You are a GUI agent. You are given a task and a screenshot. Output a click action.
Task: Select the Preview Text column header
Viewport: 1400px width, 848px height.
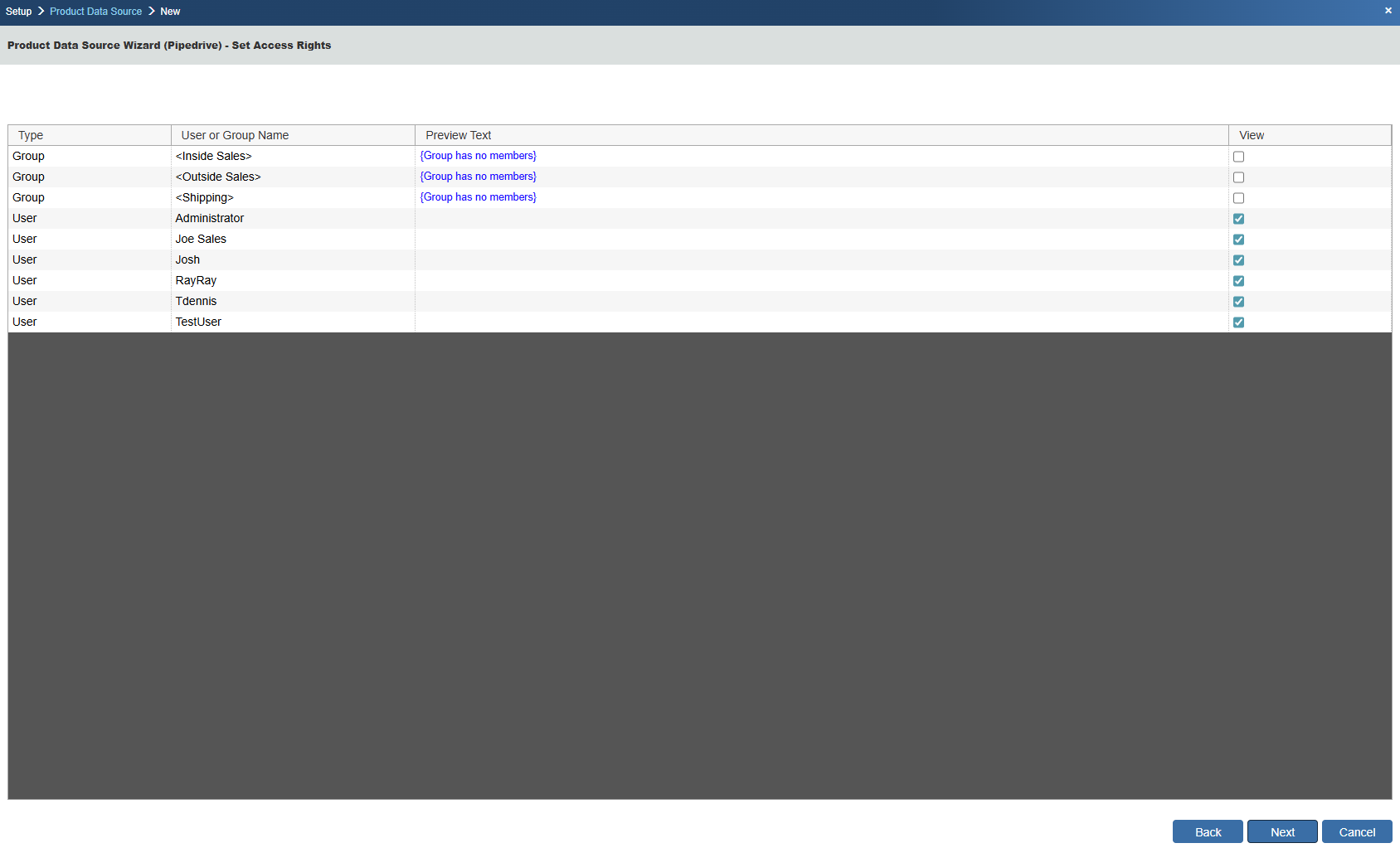pyautogui.click(x=458, y=135)
